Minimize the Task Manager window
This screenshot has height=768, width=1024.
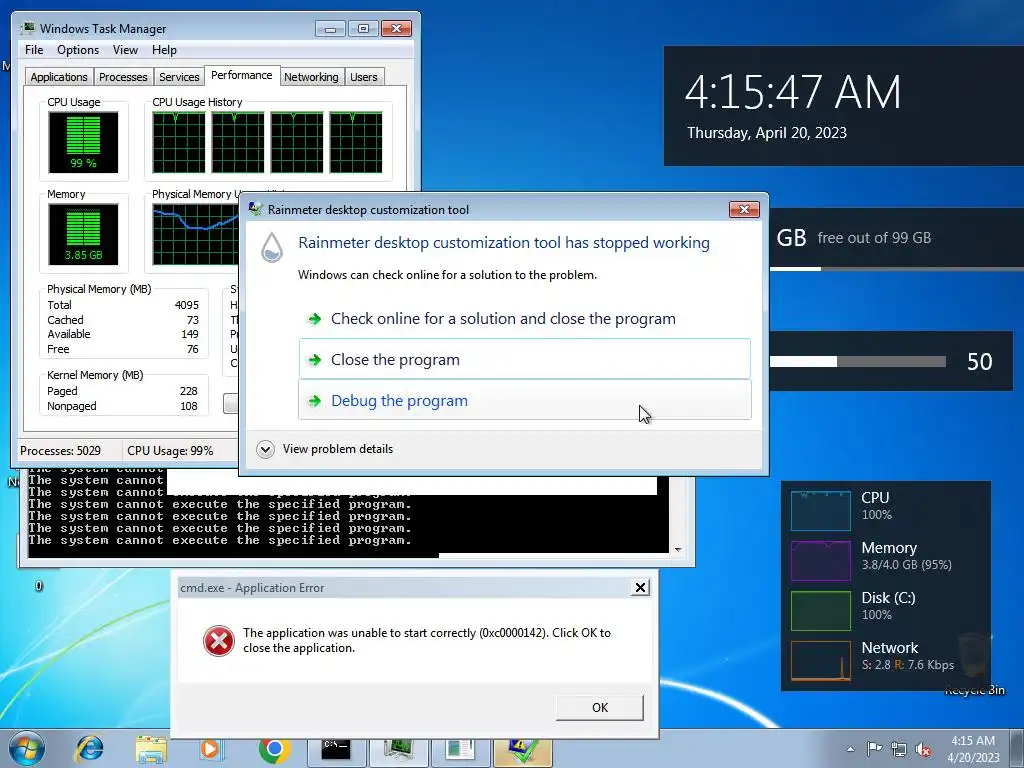pyautogui.click(x=330, y=29)
